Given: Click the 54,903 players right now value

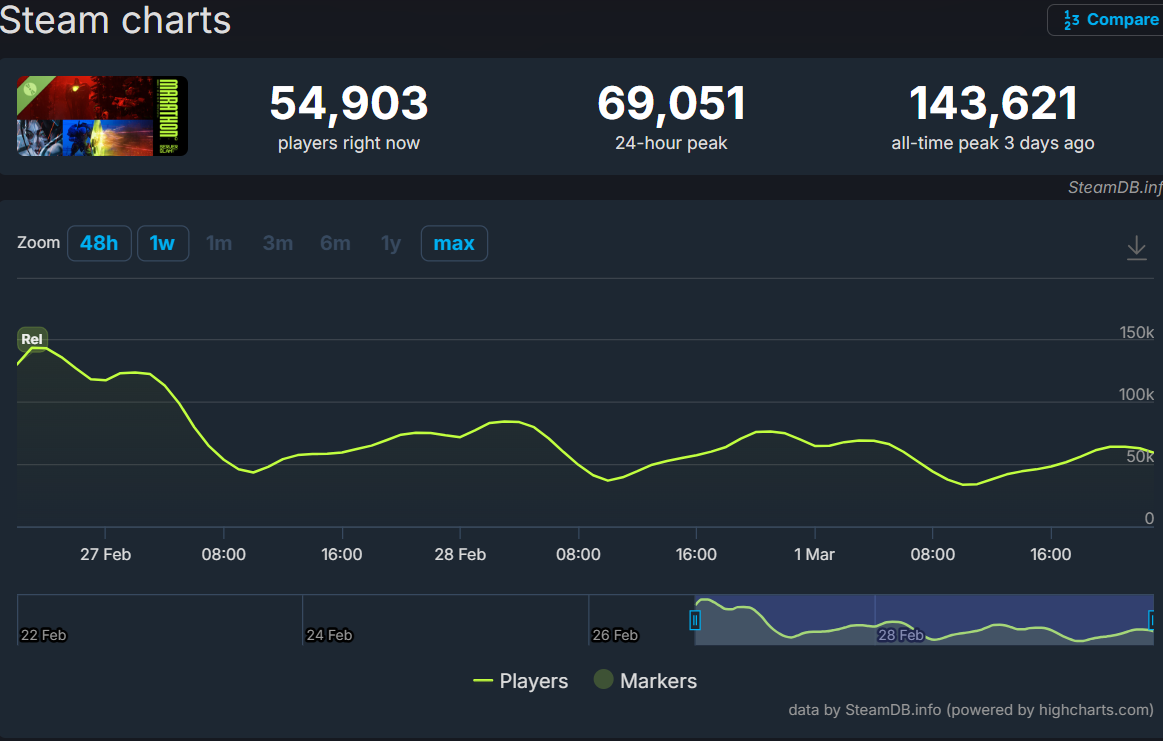Looking at the screenshot, I should tap(349, 103).
